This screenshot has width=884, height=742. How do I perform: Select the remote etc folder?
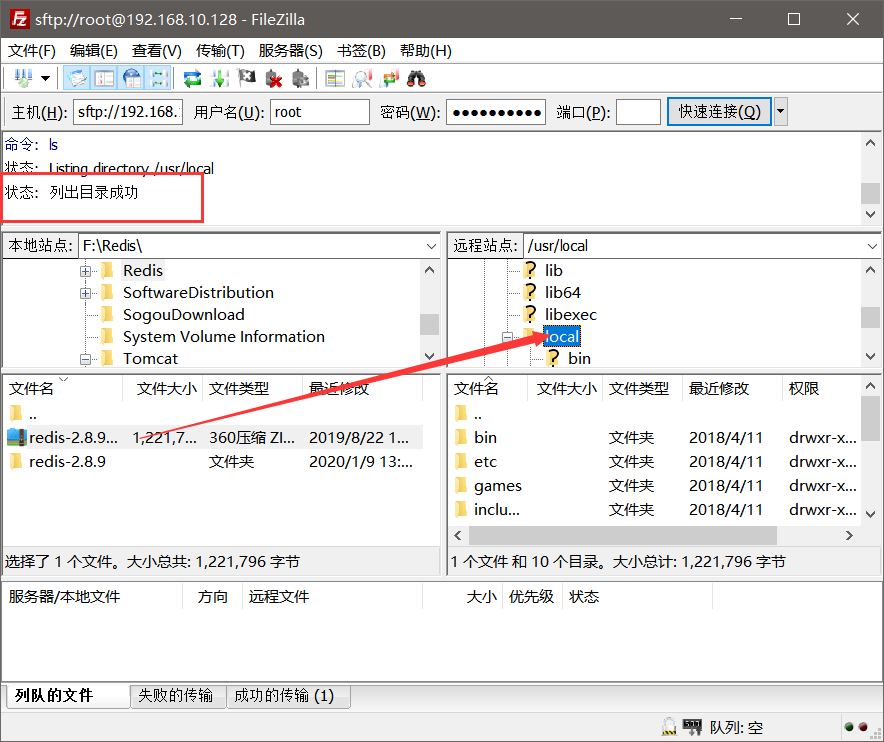[485, 462]
